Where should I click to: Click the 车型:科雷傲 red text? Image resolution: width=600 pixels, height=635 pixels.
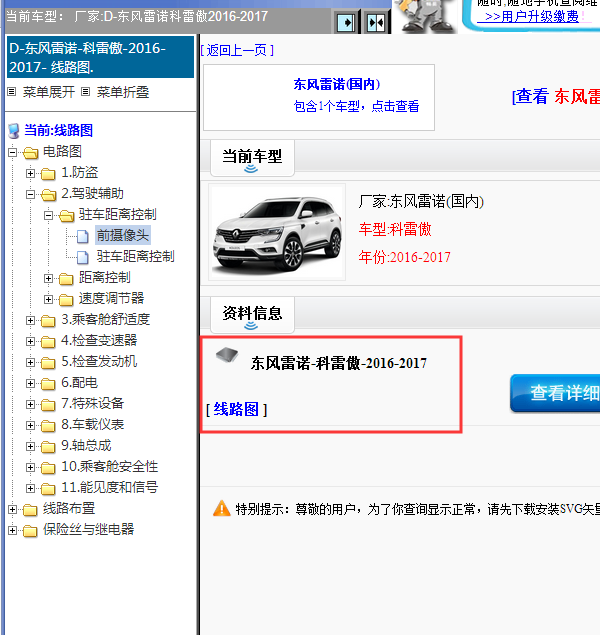pyautogui.click(x=395, y=229)
